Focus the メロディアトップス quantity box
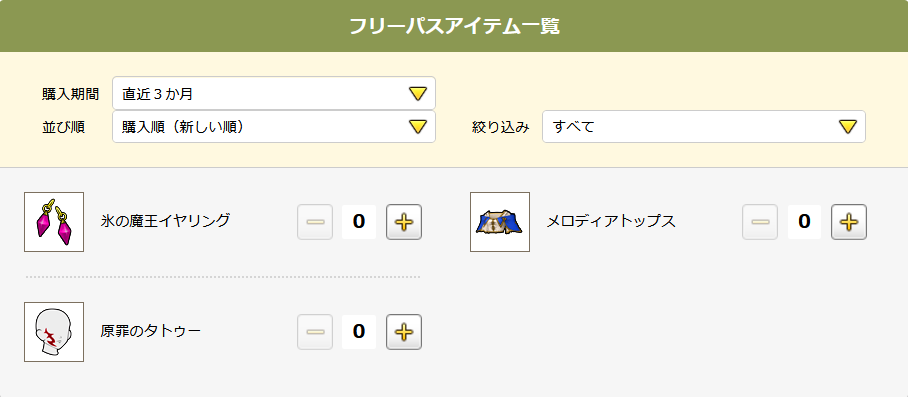Image resolution: width=908 pixels, height=397 pixels. coord(804,222)
